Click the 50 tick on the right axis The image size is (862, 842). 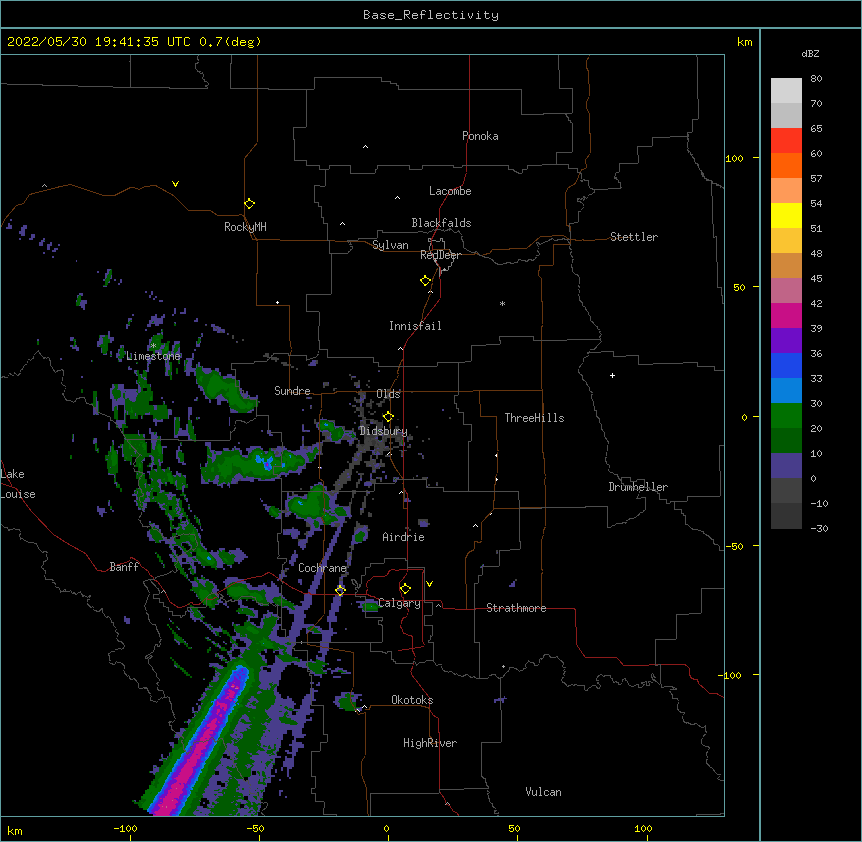coord(739,287)
